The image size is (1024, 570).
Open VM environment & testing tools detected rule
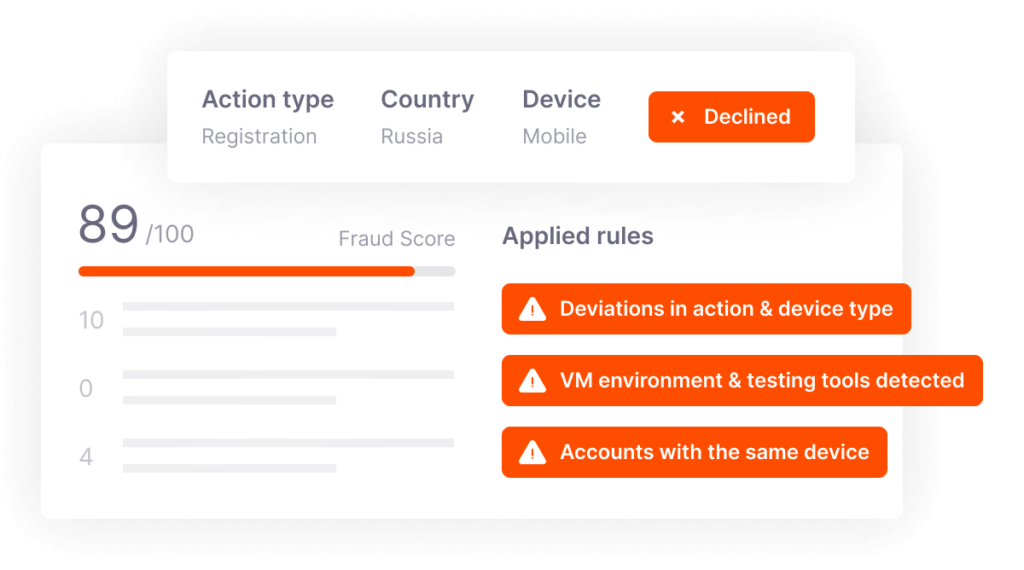tap(742, 381)
